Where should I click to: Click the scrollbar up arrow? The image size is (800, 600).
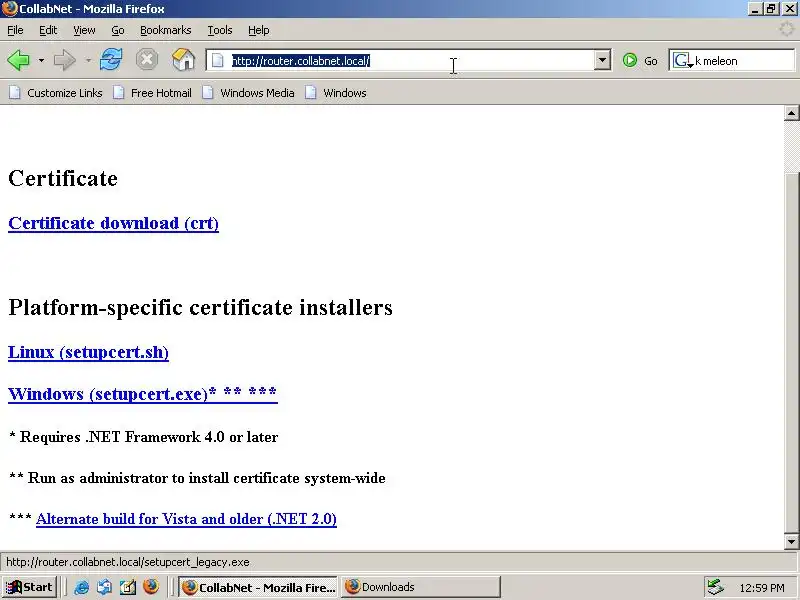point(791,113)
